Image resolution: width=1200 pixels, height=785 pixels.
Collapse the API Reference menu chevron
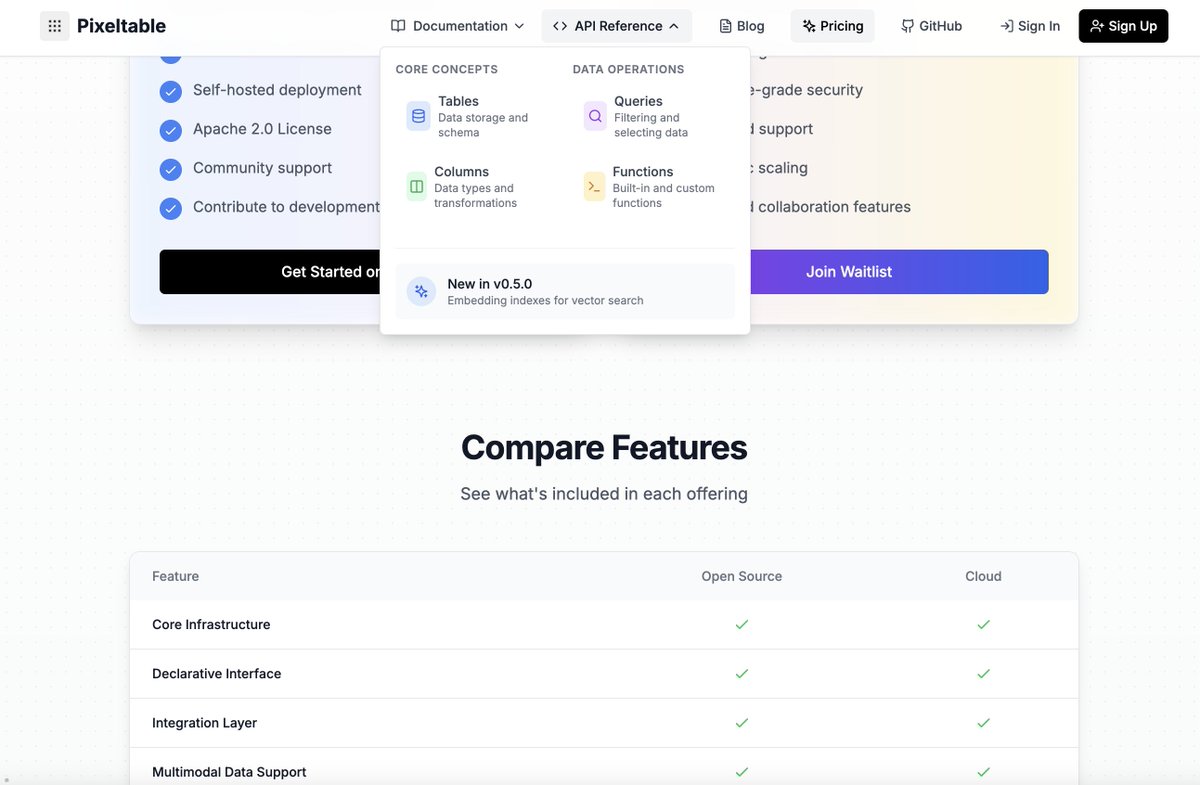(674, 26)
